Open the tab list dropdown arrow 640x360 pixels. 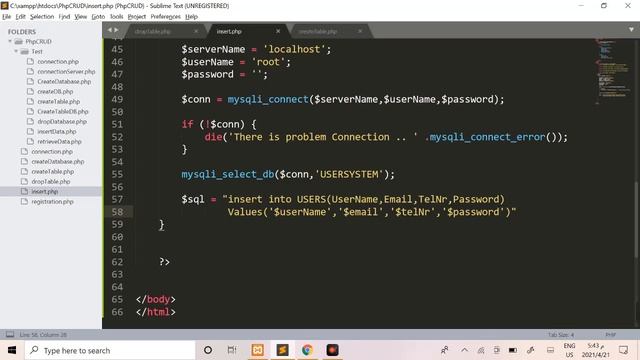(631, 30)
